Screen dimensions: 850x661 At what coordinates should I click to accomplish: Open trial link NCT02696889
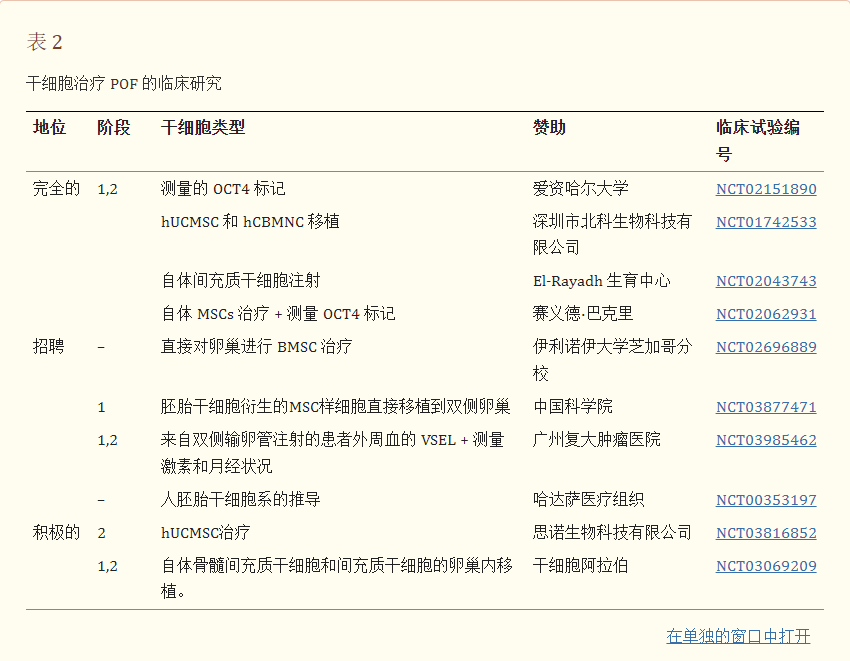click(766, 347)
